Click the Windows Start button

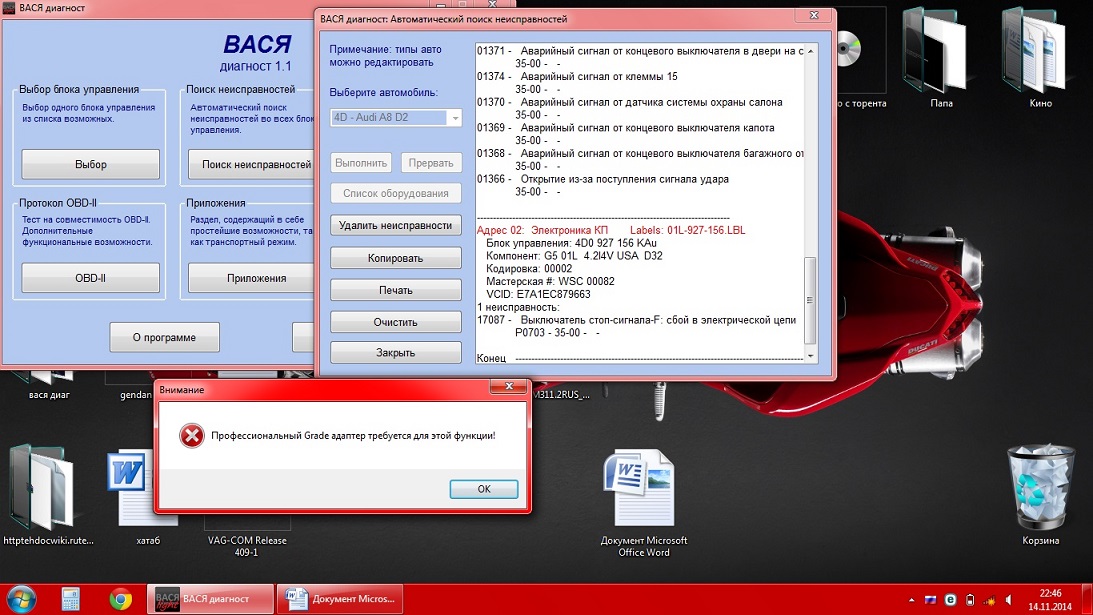21,599
